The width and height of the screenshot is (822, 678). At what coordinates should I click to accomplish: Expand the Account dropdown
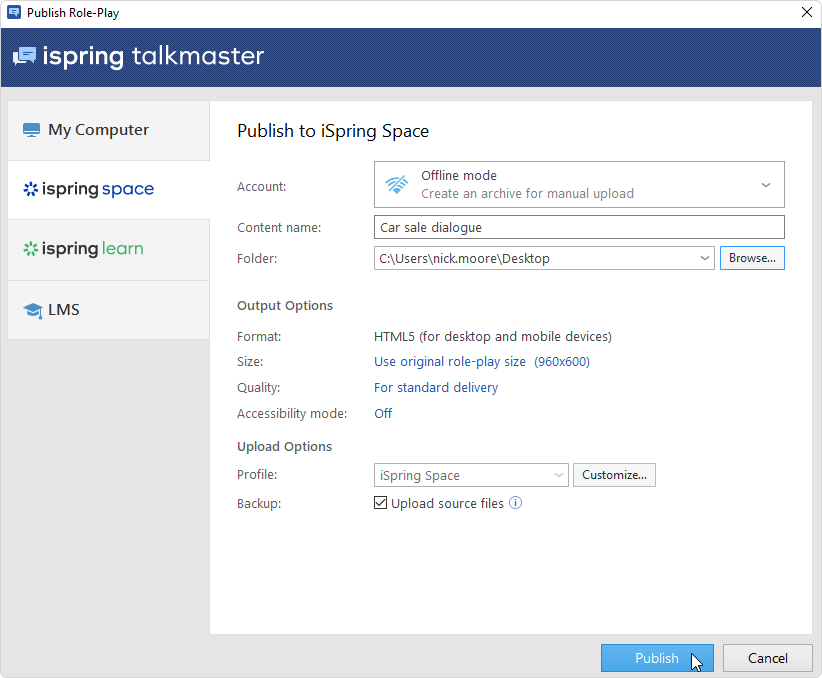click(x=765, y=185)
